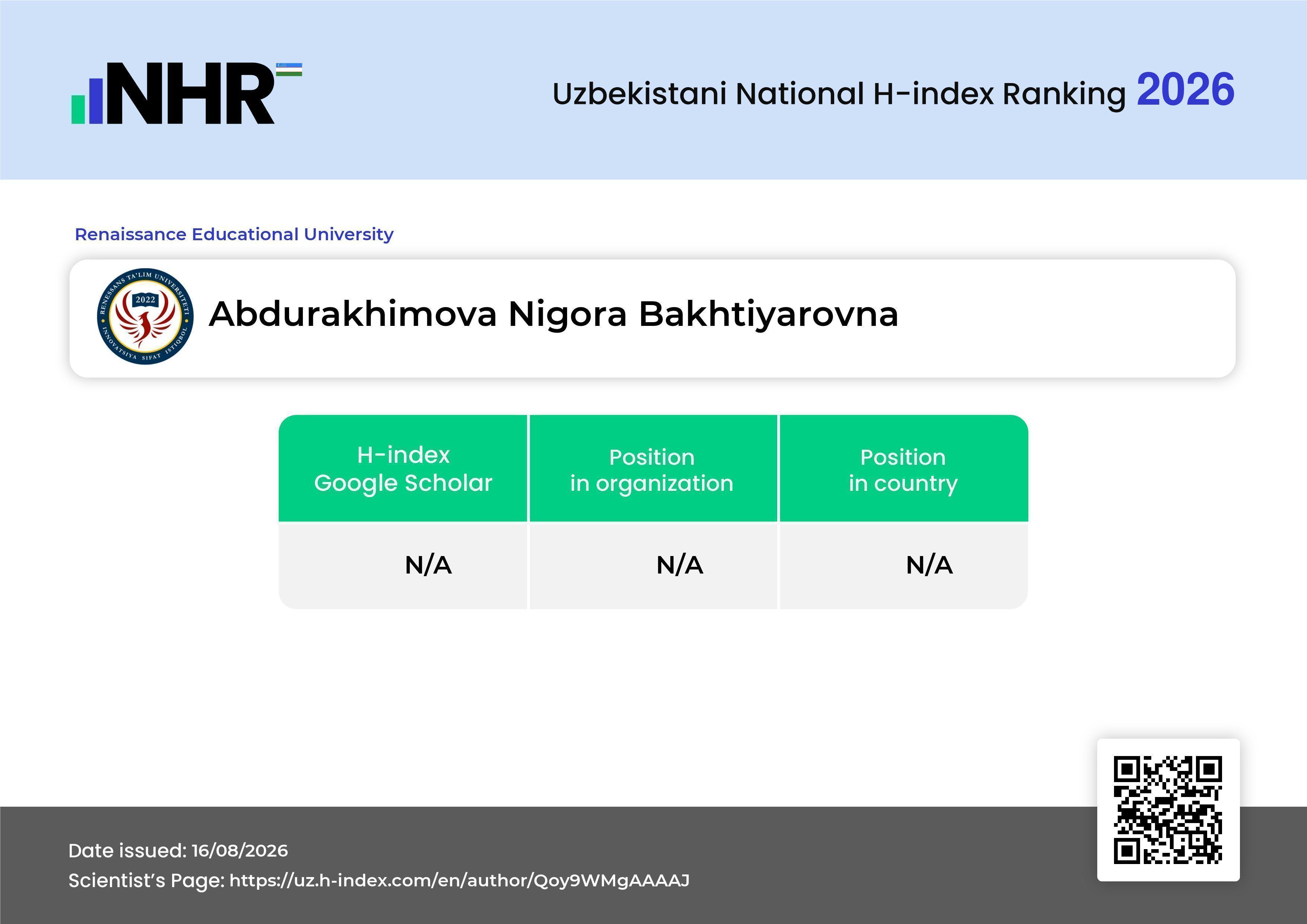Click the NHR logo
This screenshot has width=1307, height=924.
(x=186, y=93)
